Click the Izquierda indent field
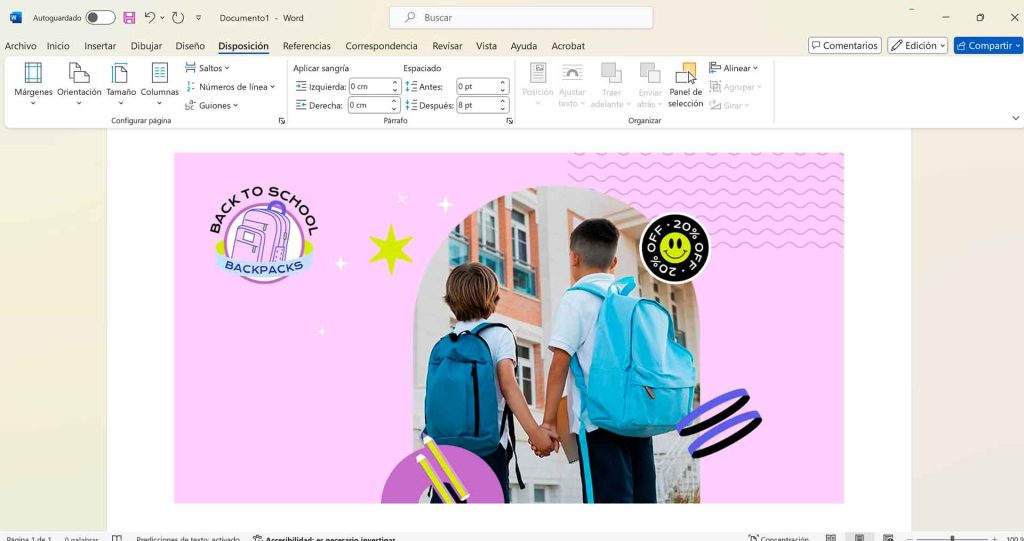This screenshot has width=1024, height=541. 369,86
